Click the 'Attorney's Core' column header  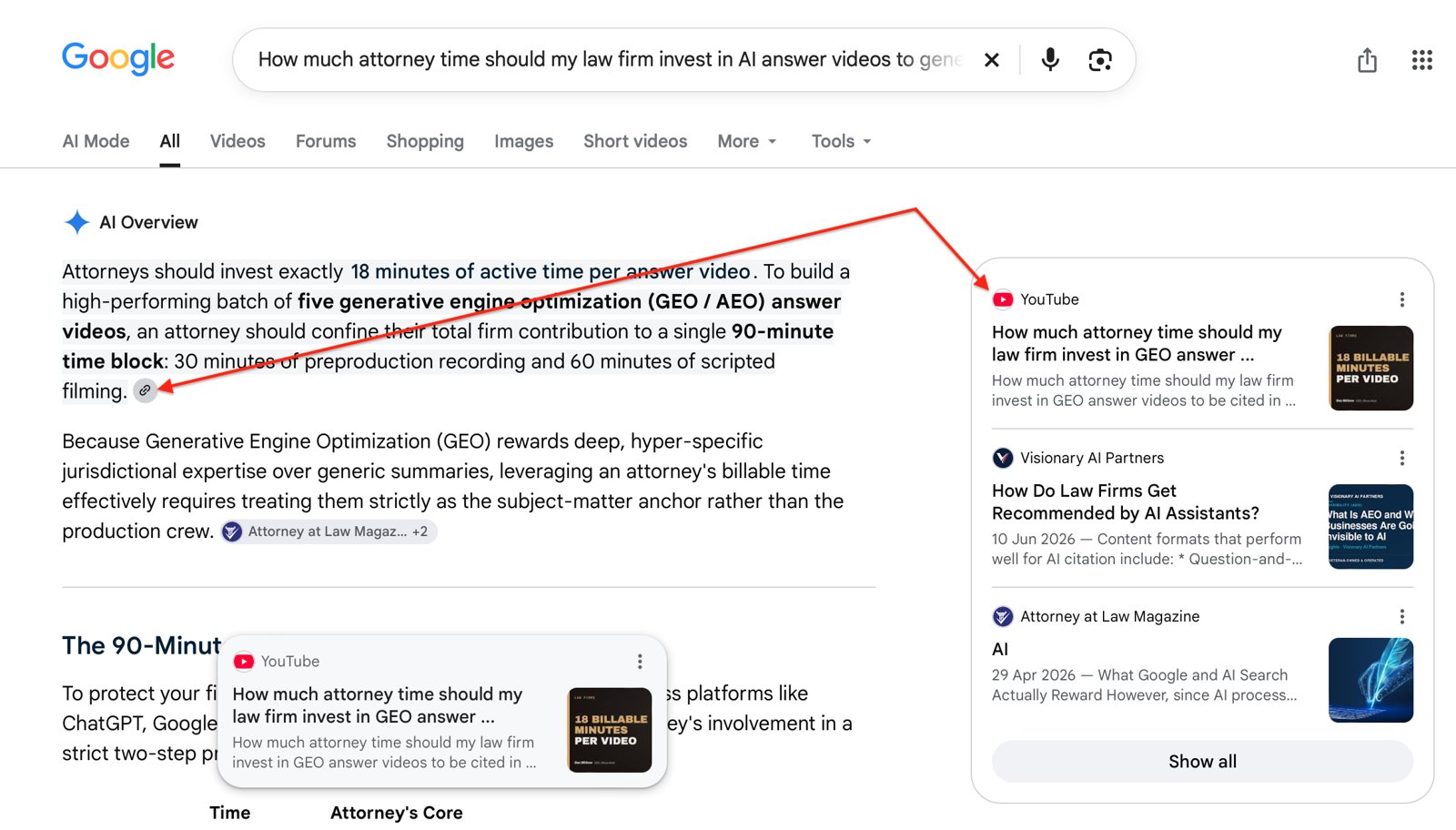pos(397,813)
